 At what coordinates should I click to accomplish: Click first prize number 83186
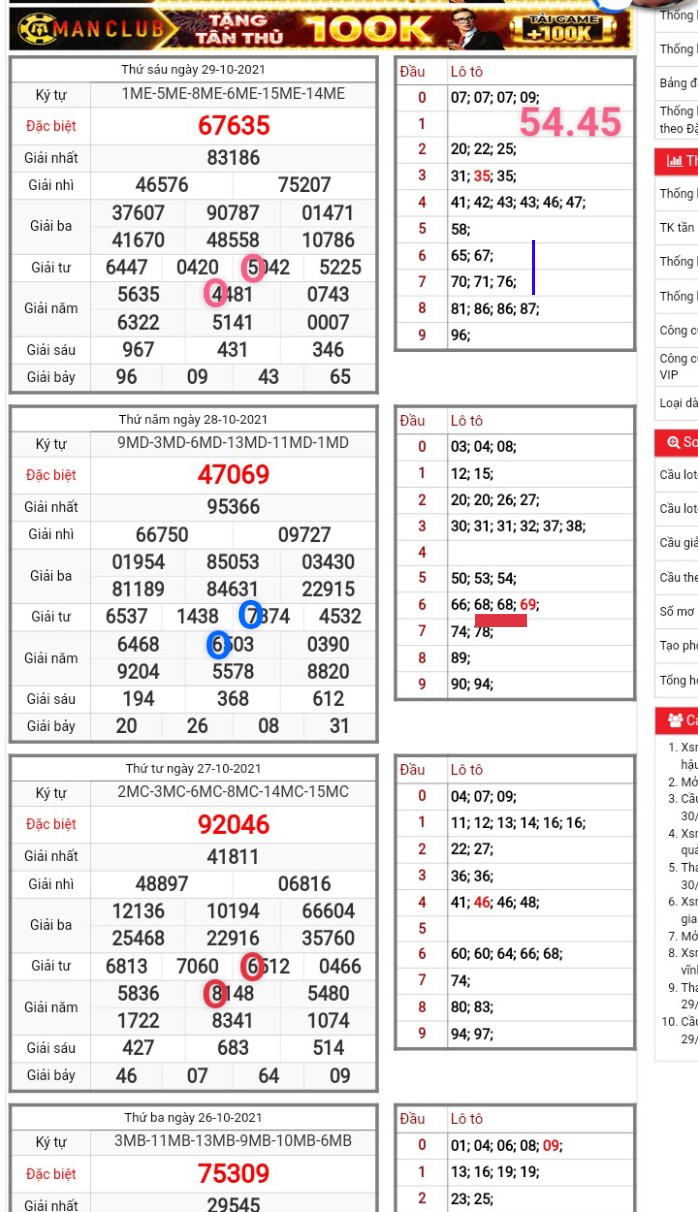click(x=233, y=158)
